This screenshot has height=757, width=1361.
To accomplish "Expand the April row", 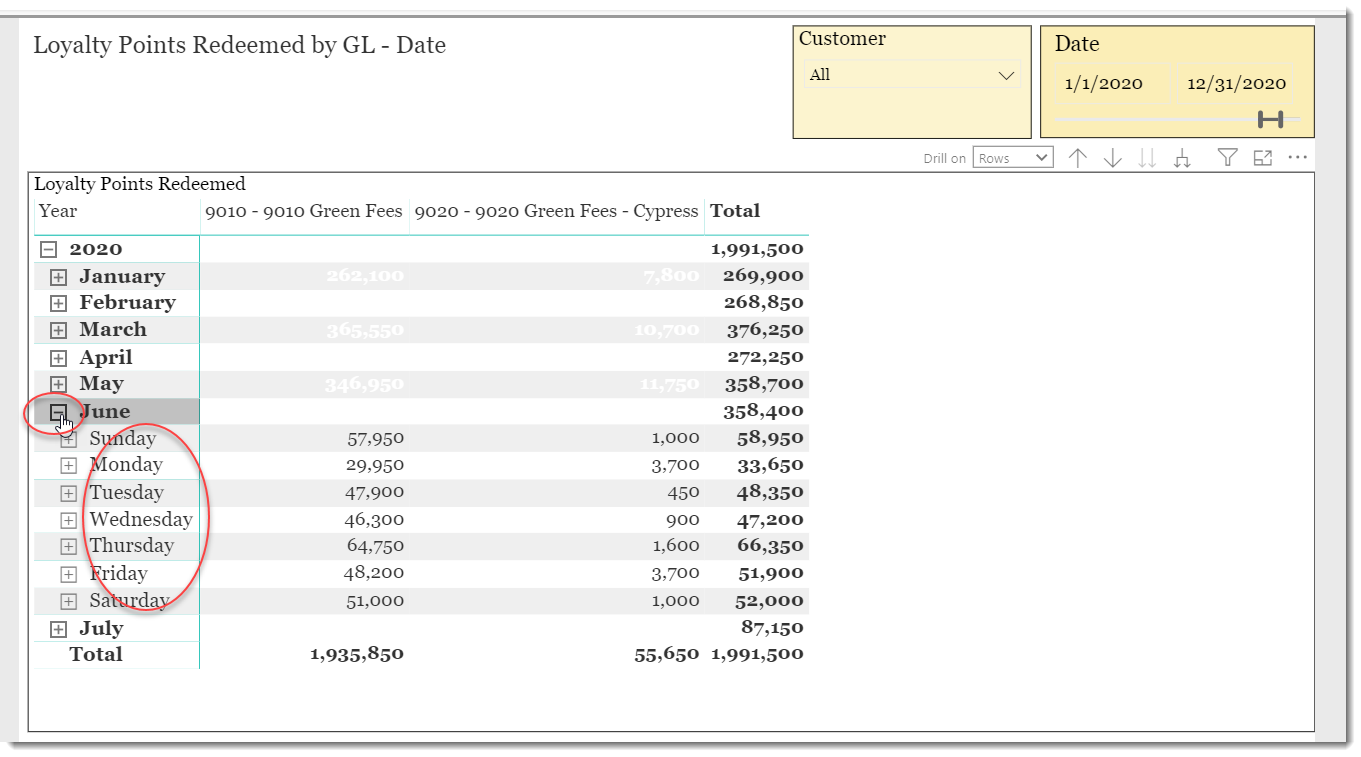I will [58, 358].
